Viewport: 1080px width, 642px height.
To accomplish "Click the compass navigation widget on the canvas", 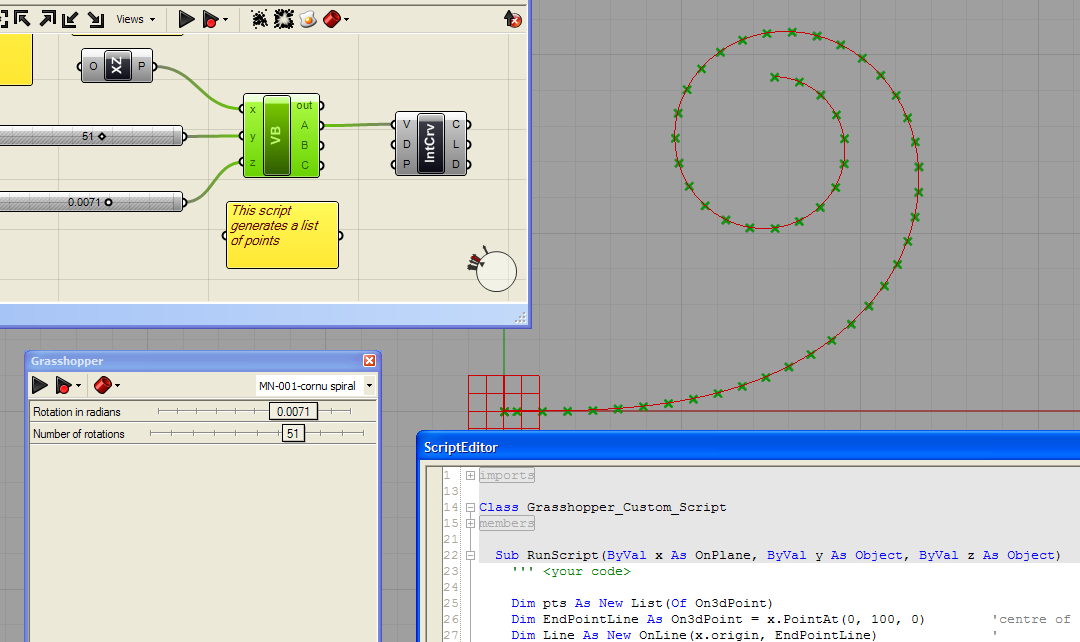I will 495,270.
